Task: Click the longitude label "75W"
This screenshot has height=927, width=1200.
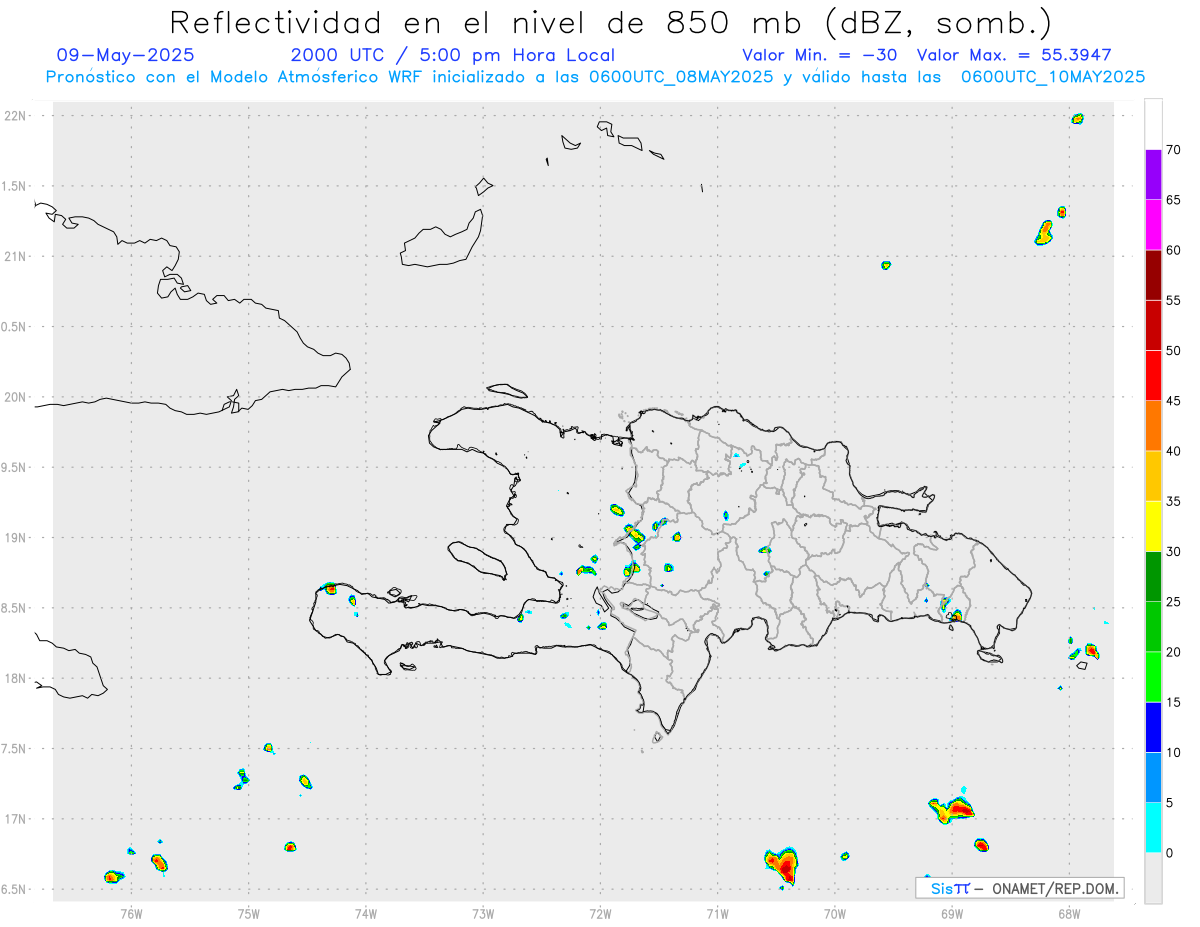Action: click(x=249, y=913)
